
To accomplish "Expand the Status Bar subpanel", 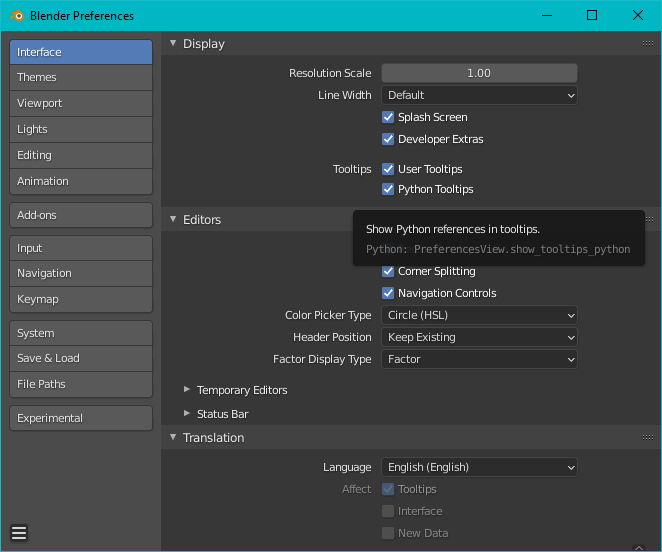I will coord(187,413).
